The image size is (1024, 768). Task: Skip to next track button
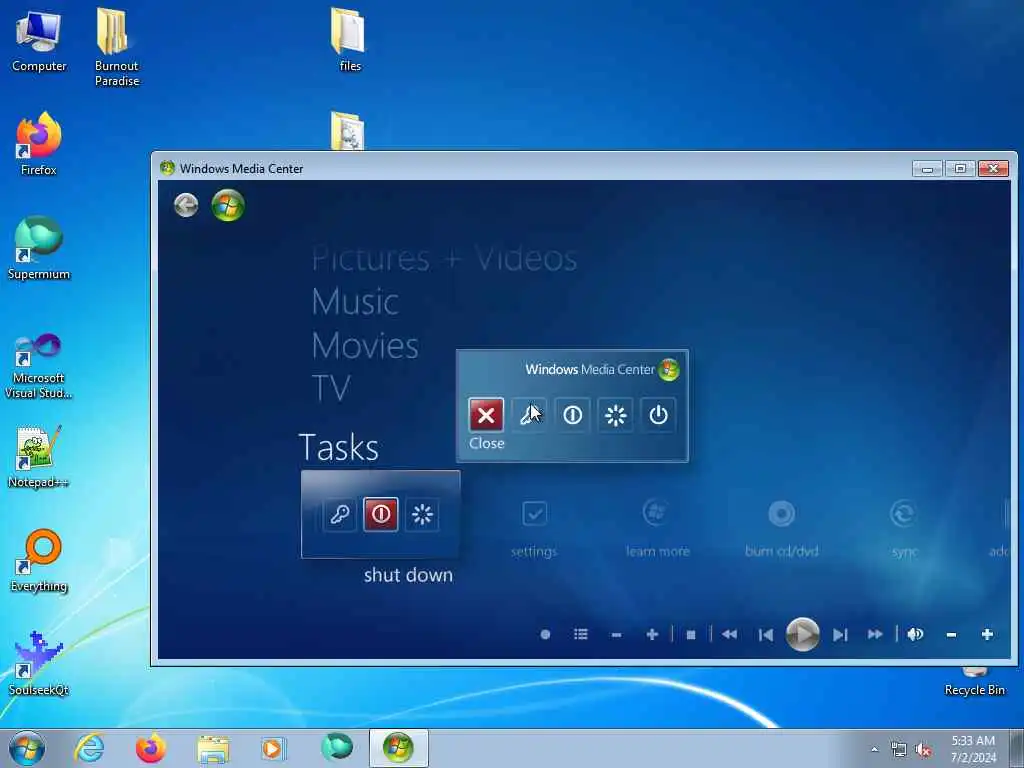point(840,634)
